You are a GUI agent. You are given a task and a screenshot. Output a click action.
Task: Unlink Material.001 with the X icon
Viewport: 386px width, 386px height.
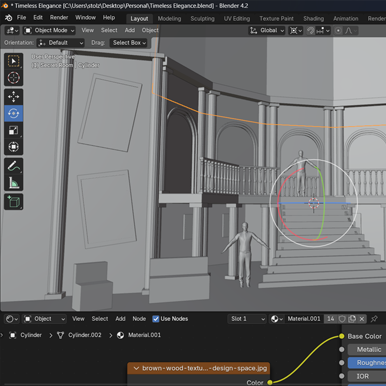coord(362,319)
